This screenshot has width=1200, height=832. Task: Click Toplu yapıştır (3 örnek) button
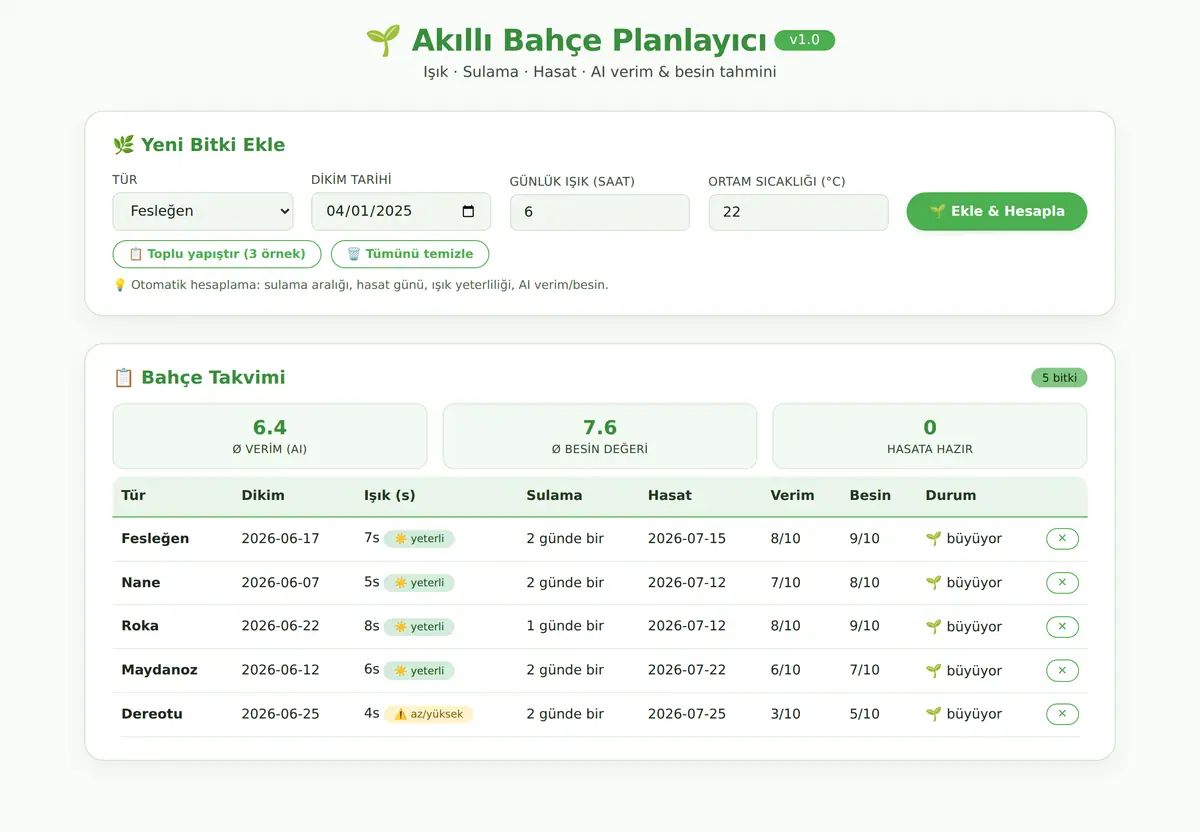tap(217, 254)
